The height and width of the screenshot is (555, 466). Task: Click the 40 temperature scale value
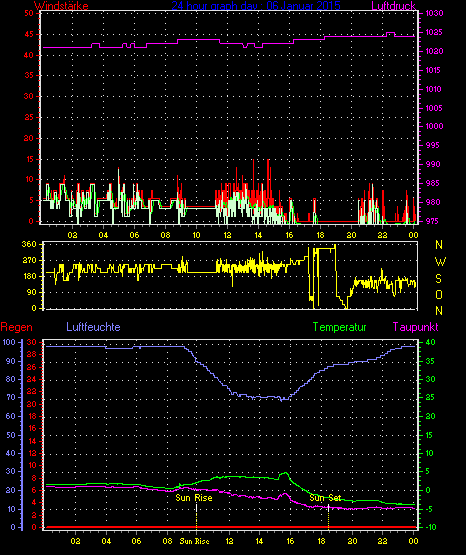430,342
